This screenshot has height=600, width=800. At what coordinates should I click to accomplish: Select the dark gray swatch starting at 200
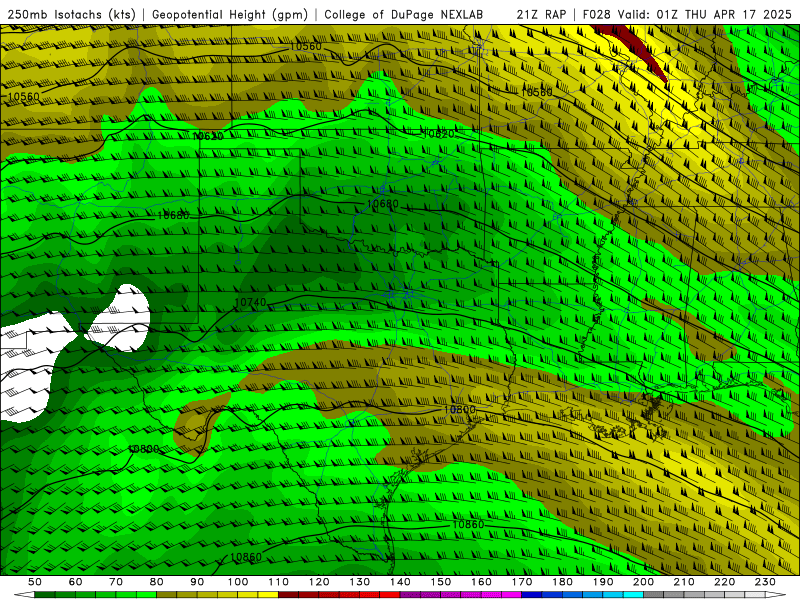point(654,595)
